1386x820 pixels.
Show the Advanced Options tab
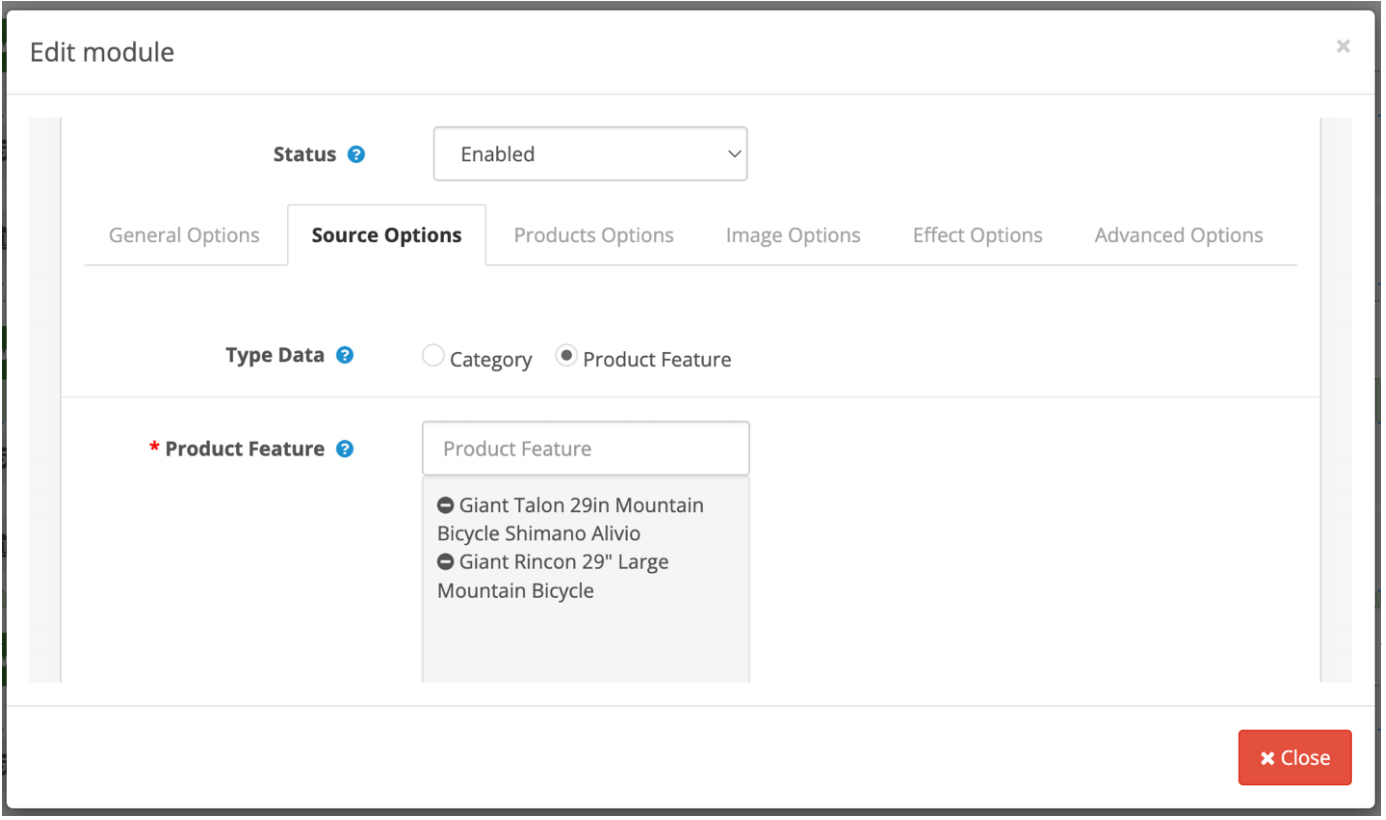(x=1178, y=236)
